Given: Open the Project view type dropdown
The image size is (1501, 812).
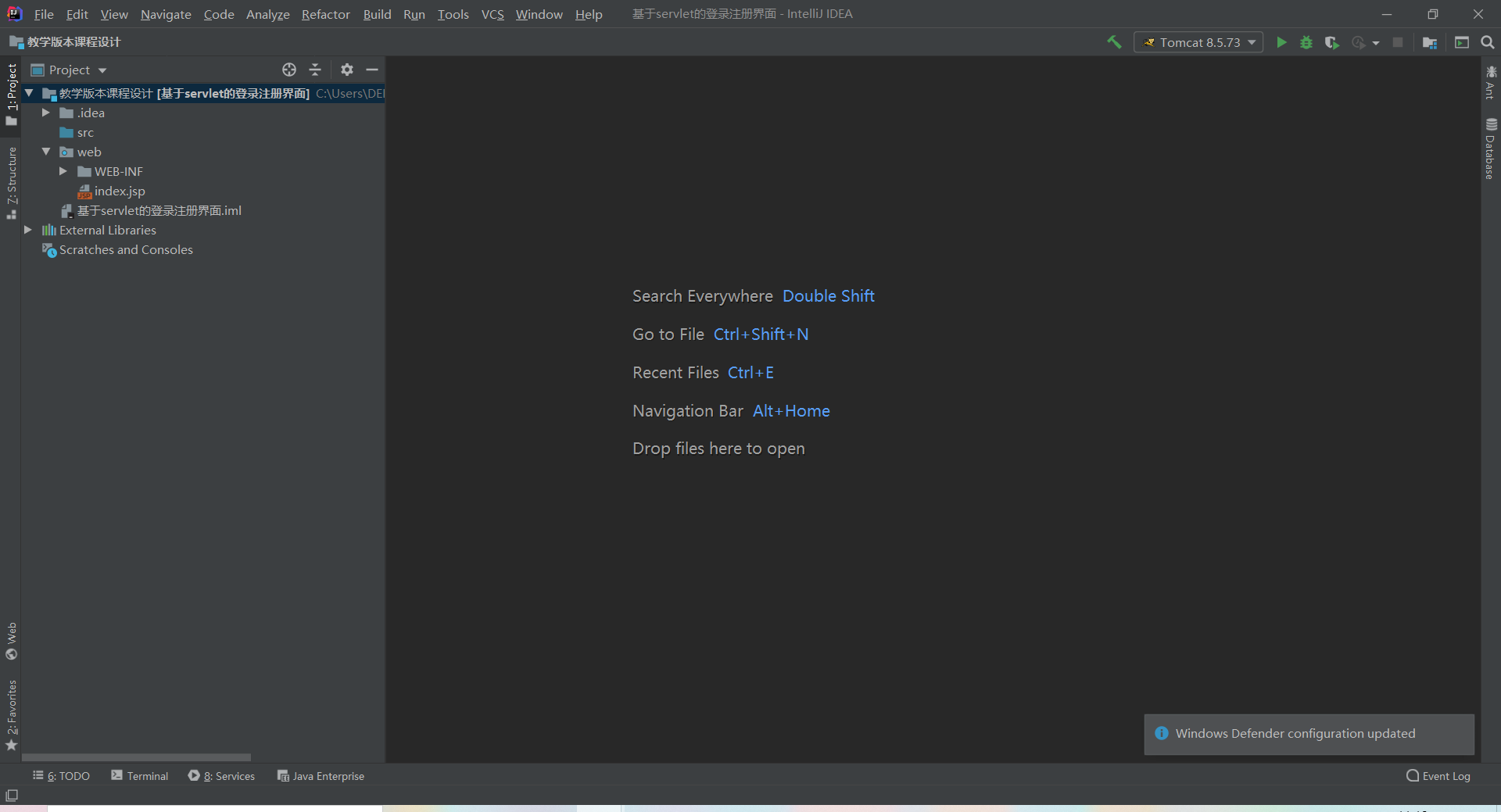Looking at the screenshot, I should coord(78,70).
